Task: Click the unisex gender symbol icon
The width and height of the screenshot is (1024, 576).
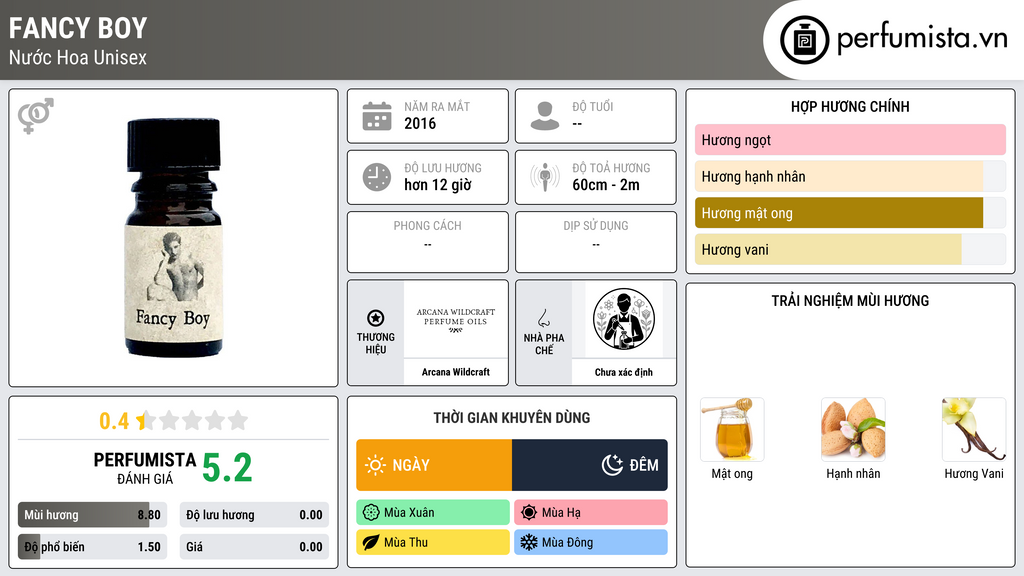Action: pyautogui.click(x=35, y=116)
